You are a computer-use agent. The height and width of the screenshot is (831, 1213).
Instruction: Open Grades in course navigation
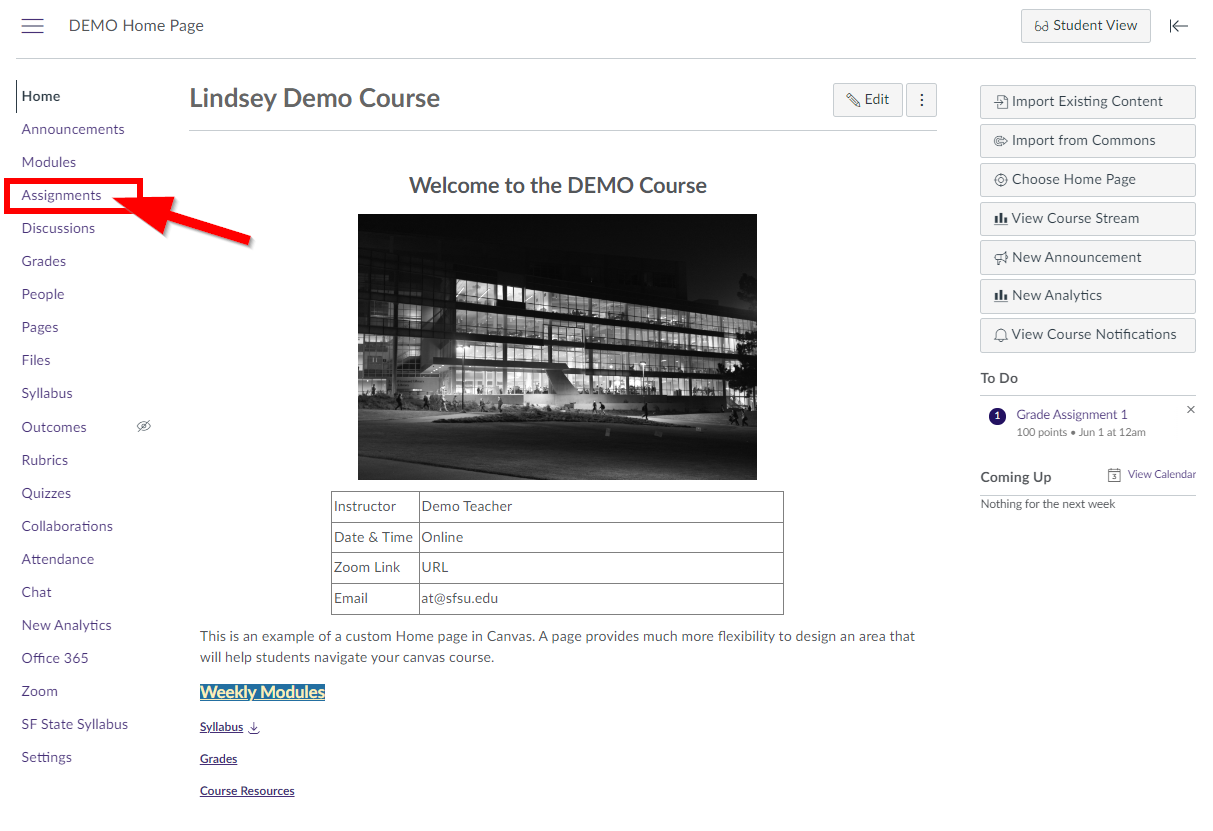point(44,261)
